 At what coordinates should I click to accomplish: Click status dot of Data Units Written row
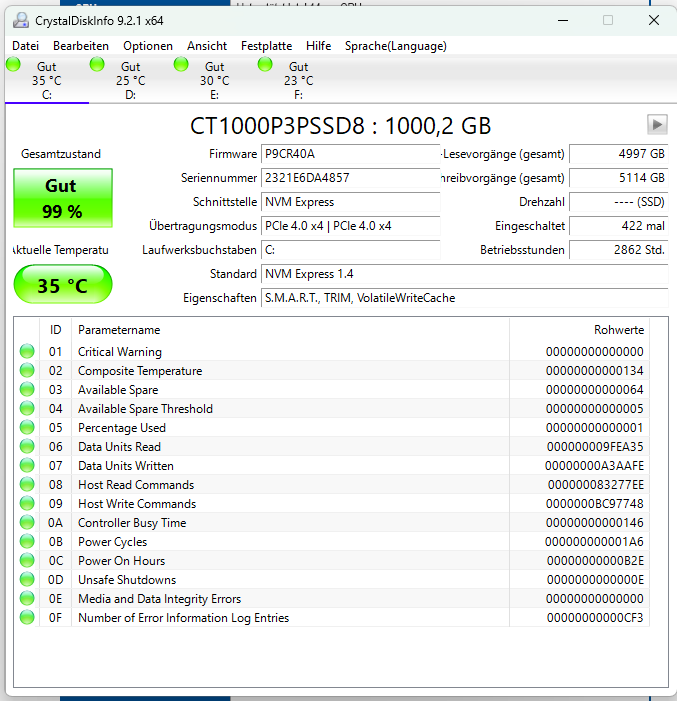pos(27,465)
